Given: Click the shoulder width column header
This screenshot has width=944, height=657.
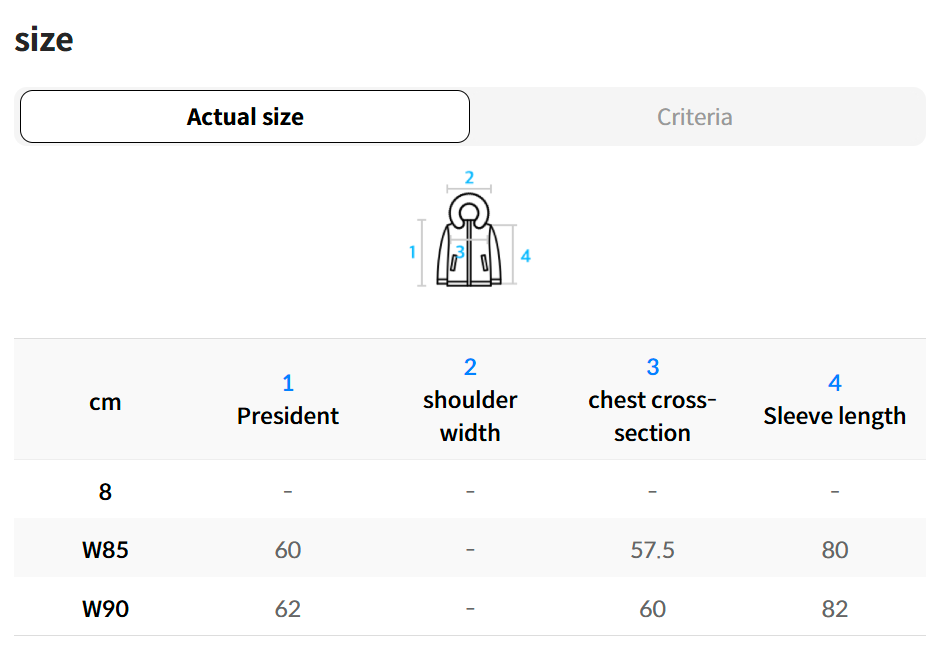Looking at the screenshot, I should coord(470,416).
